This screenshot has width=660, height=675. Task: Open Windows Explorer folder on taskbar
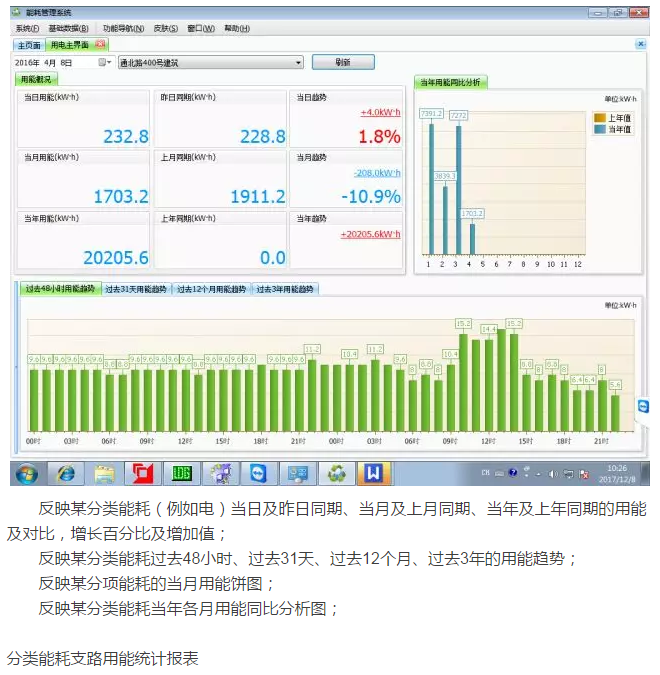pyautogui.click(x=105, y=474)
